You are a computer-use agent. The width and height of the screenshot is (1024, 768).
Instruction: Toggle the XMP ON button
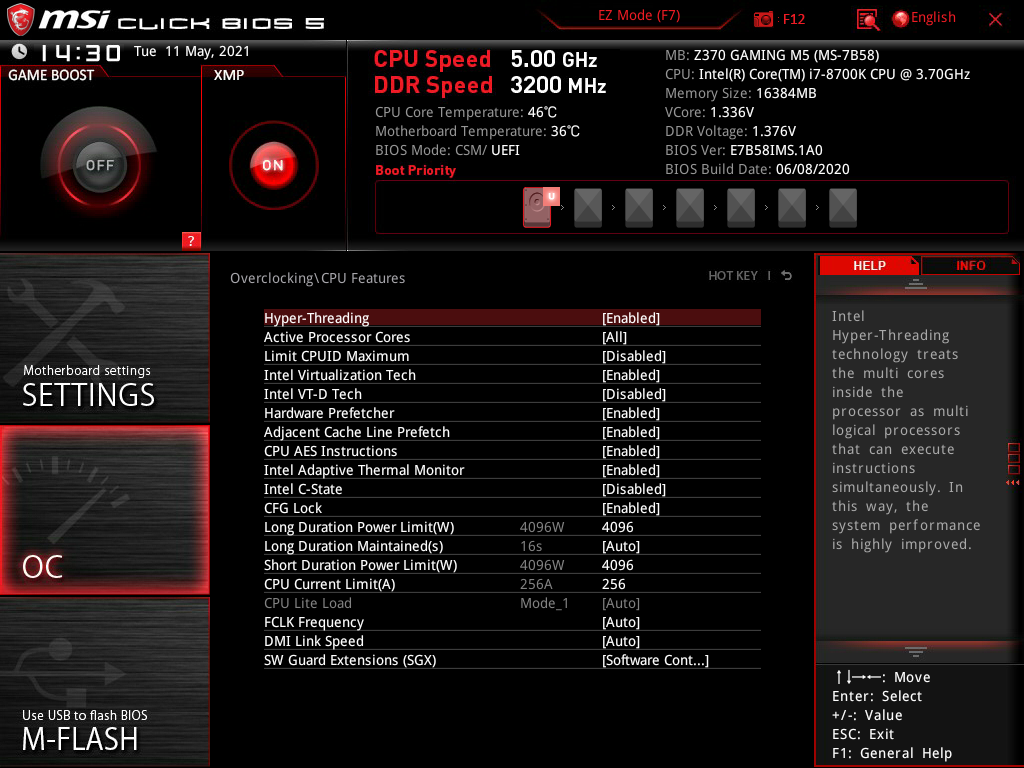coord(273,165)
